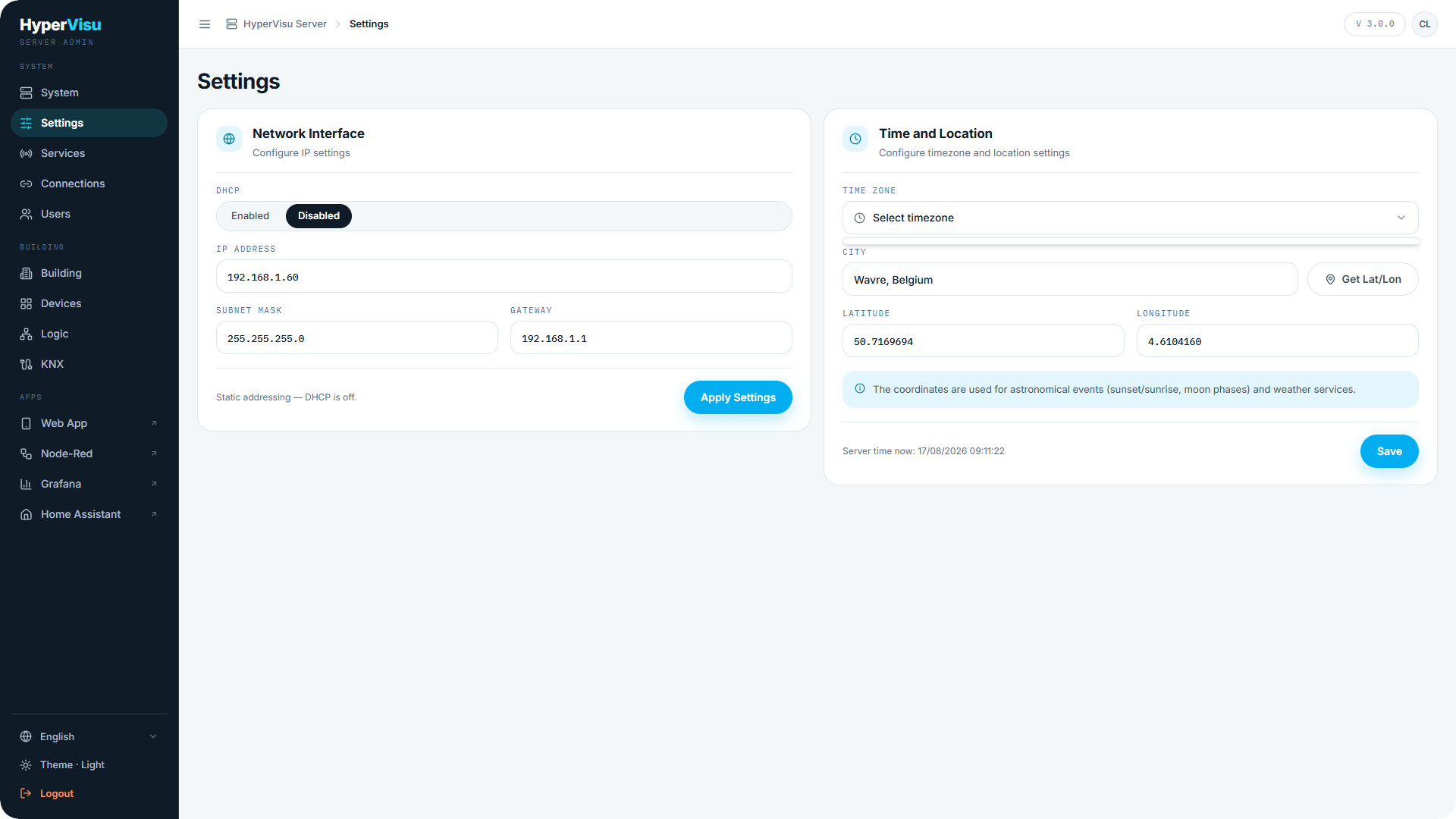Open the Select timezone dropdown
The image size is (1456, 819).
(x=1130, y=218)
